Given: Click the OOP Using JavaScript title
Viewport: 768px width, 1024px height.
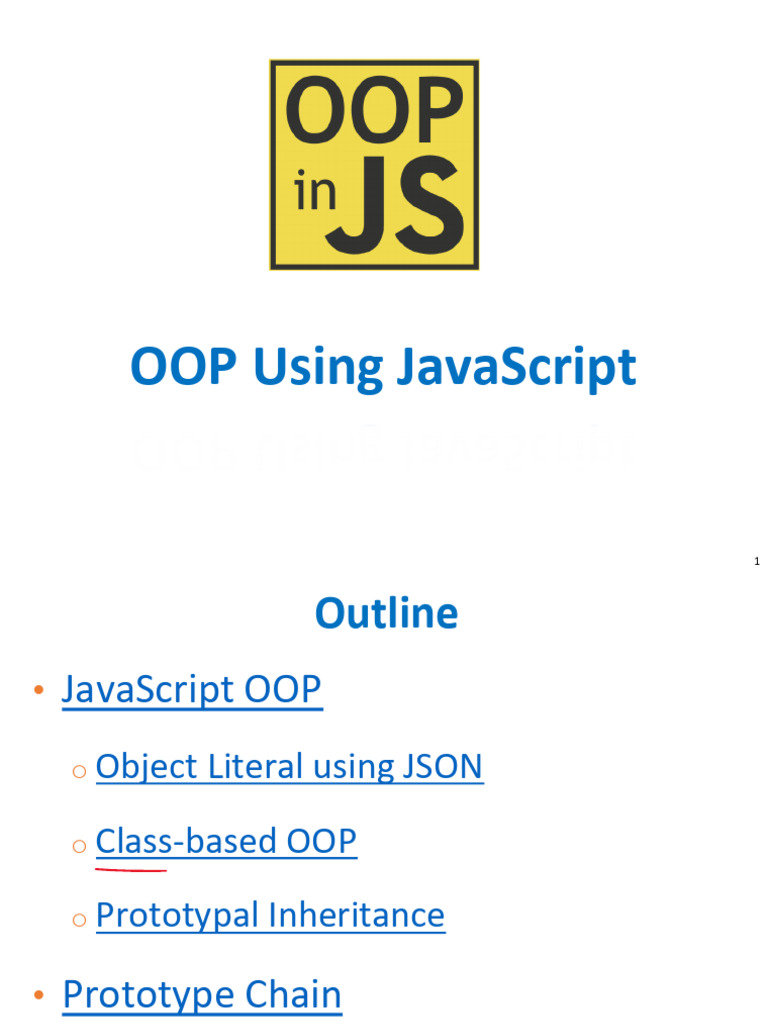Looking at the screenshot, I should point(383,368).
